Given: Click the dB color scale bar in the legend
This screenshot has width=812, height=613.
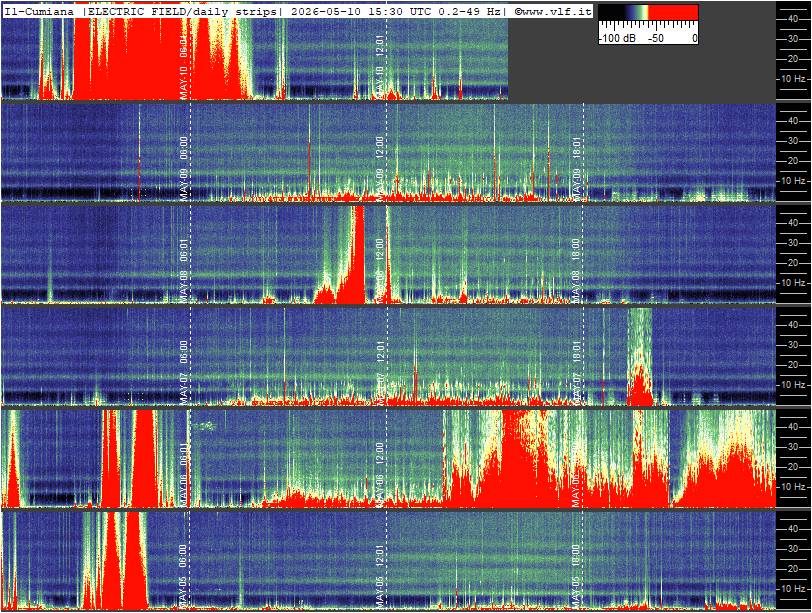Looking at the screenshot, I should tap(648, 13).
